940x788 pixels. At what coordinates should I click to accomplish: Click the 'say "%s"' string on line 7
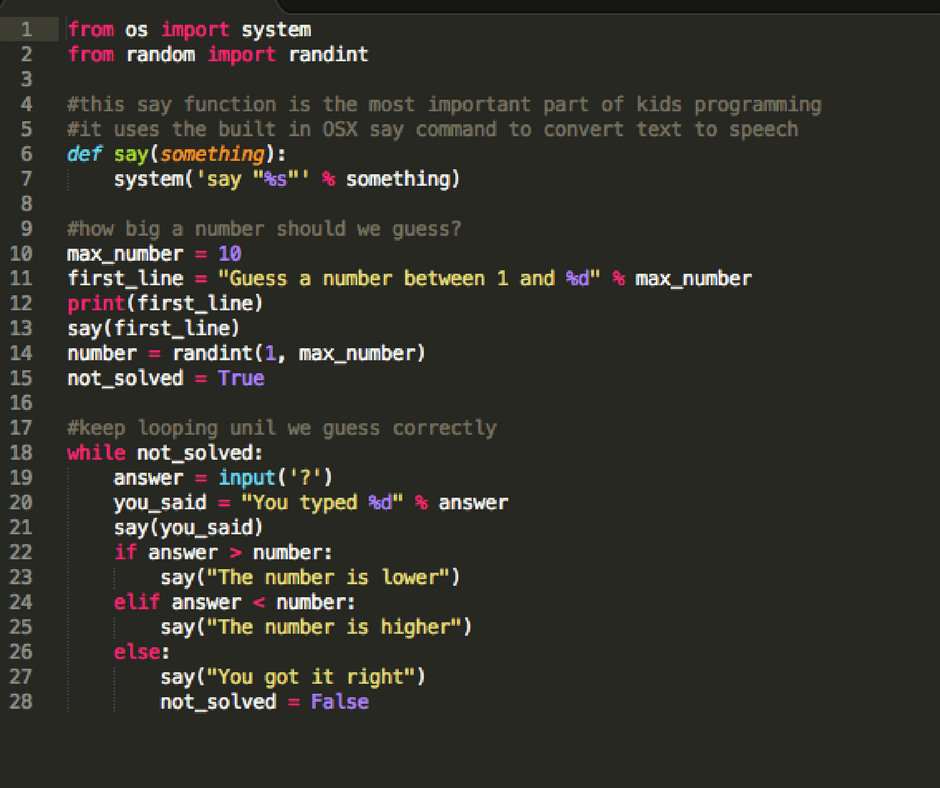point(253,179)
